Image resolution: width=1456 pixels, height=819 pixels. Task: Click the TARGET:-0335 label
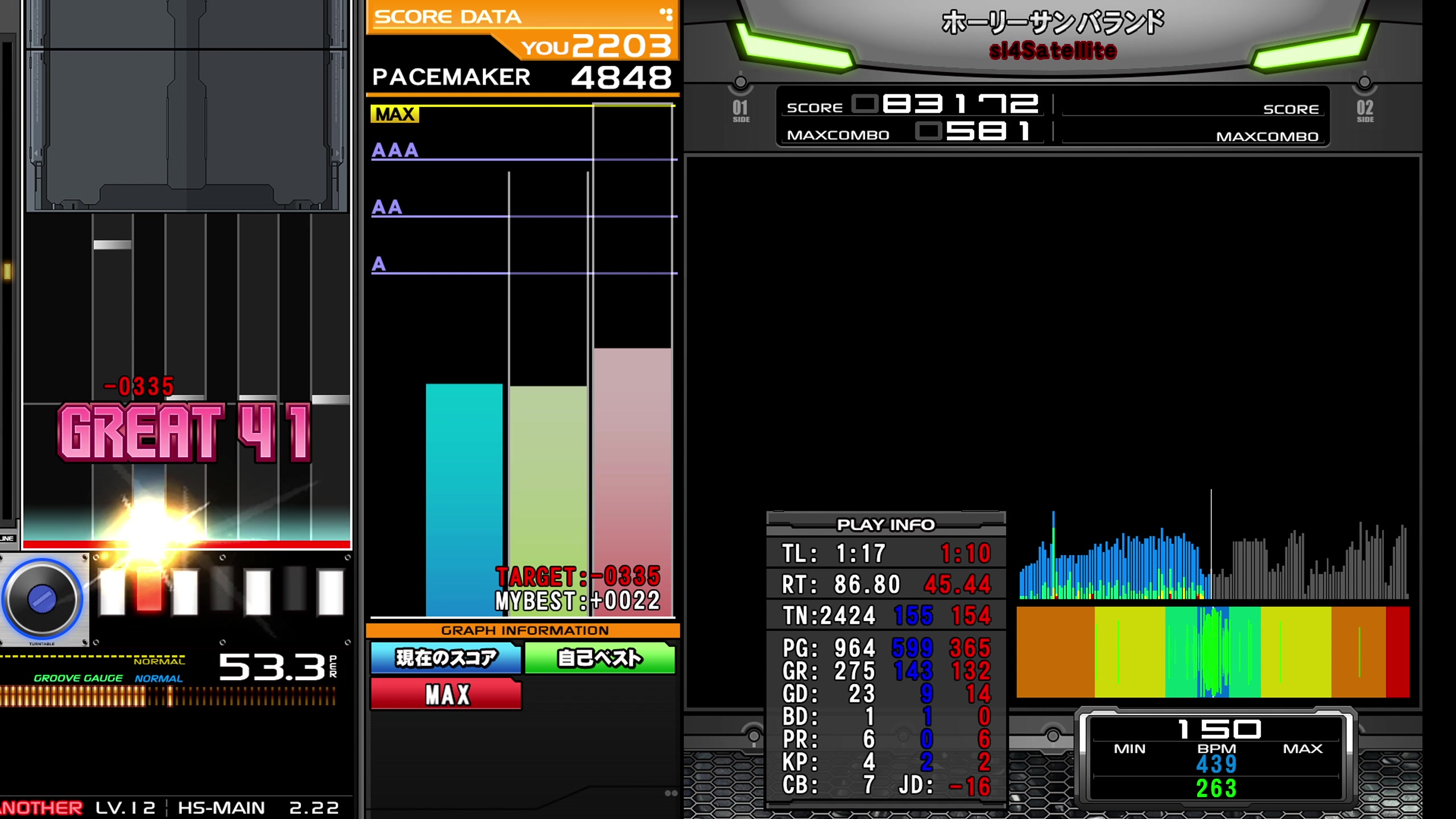coord(578,577)
